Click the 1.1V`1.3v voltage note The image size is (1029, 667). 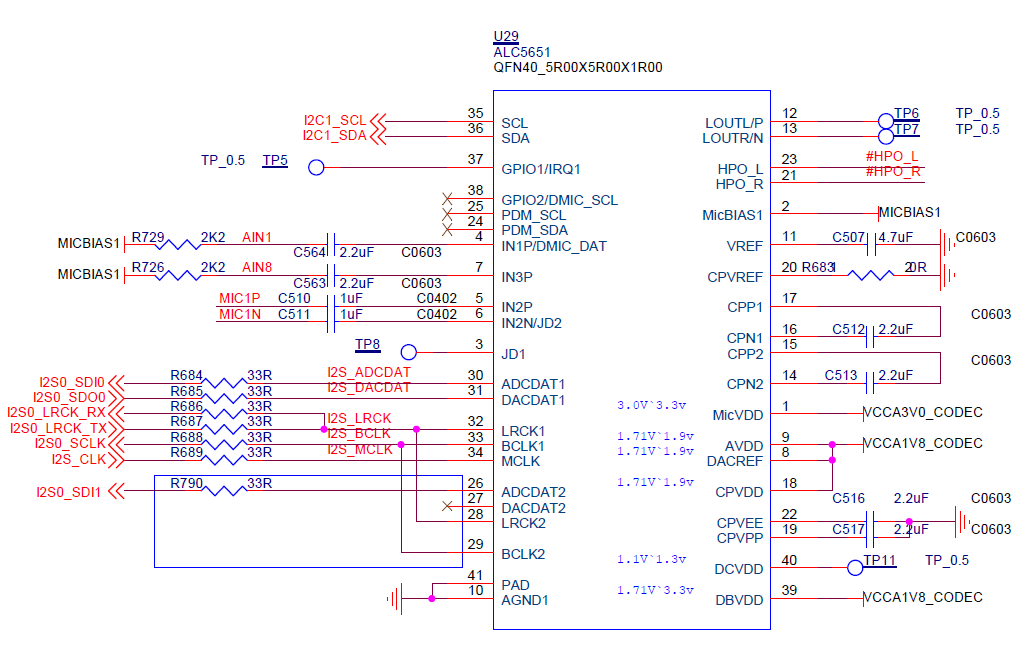(652, 559)
